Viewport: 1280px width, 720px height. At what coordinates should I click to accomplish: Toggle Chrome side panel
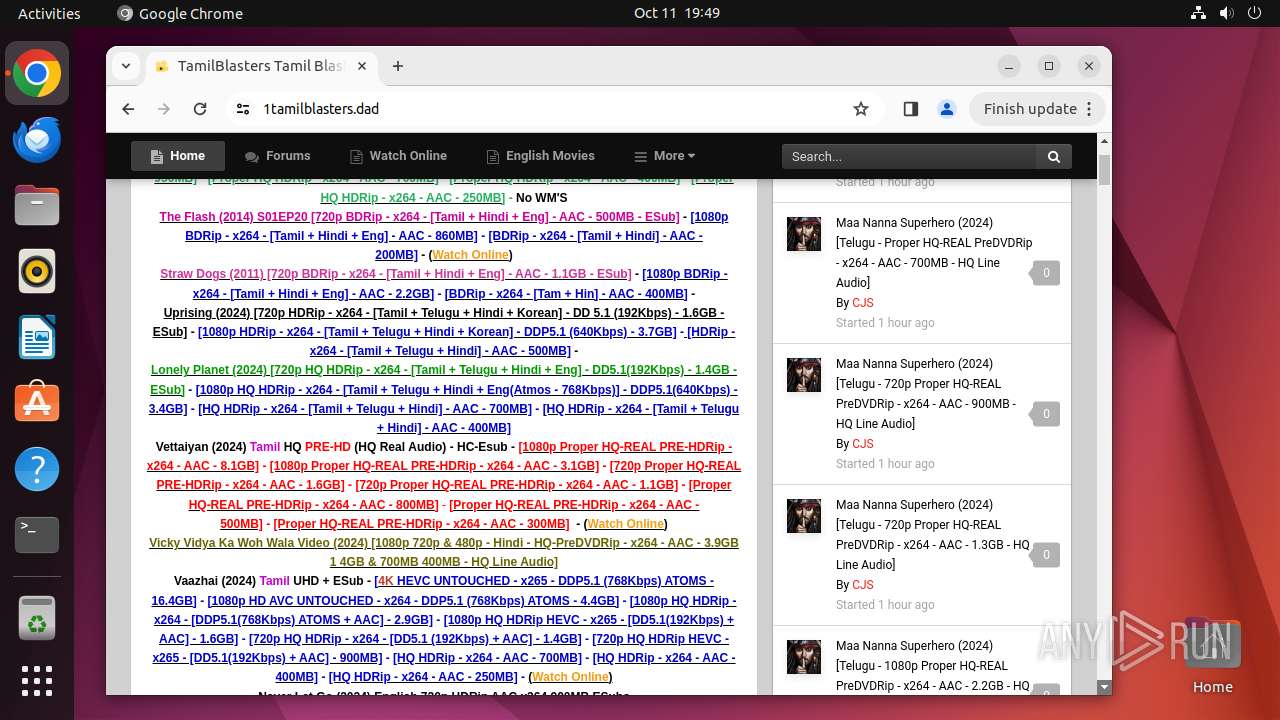pos(910,109)
